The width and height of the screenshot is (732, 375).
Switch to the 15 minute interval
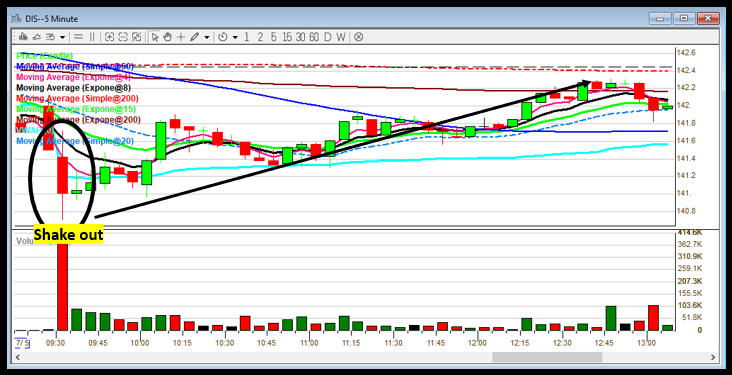[x=287, y=37]
